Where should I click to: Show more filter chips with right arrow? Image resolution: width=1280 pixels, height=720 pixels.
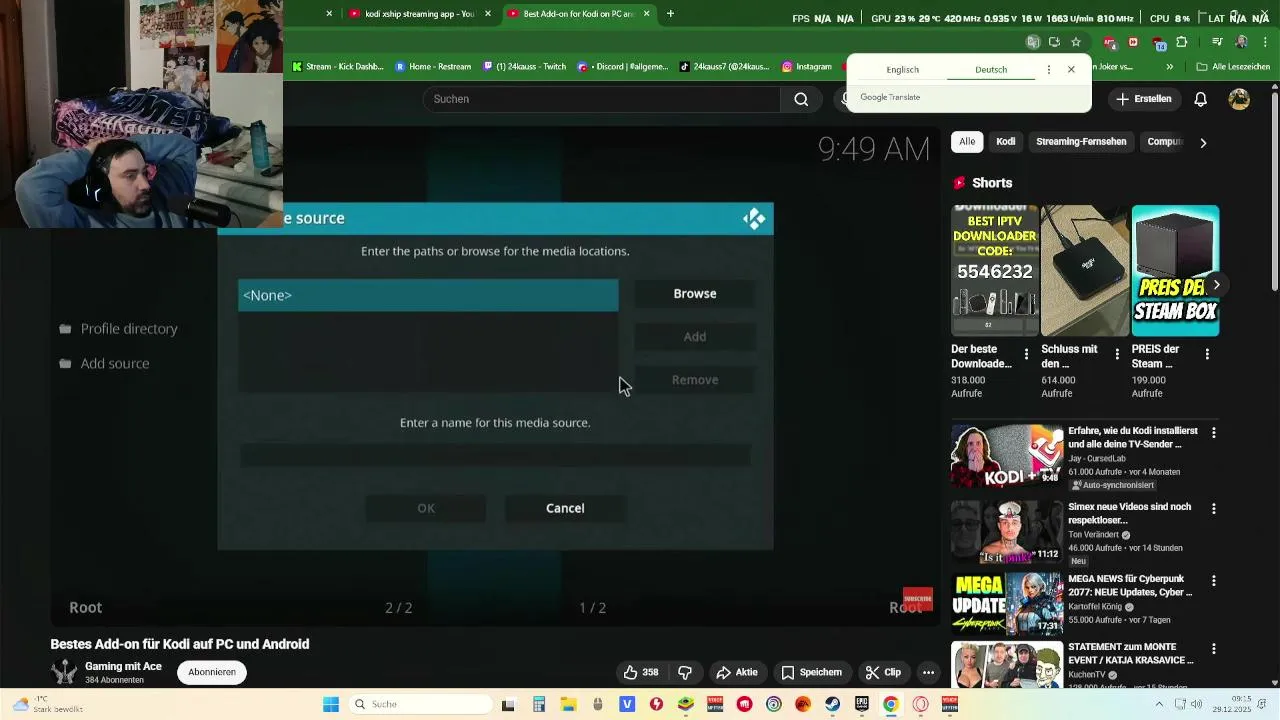tap(1203, 143)
